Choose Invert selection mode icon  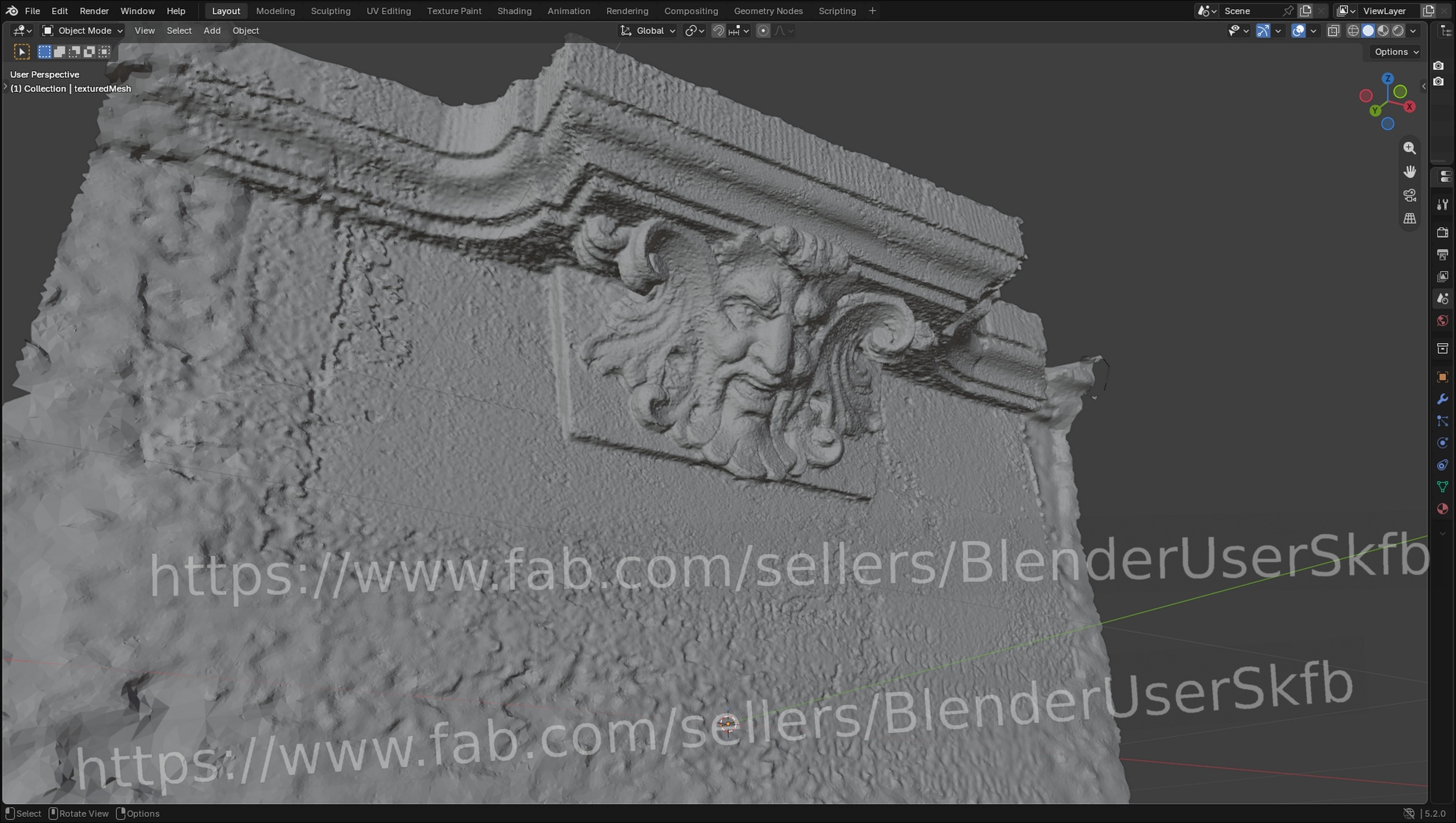click(x=89, y=52)
